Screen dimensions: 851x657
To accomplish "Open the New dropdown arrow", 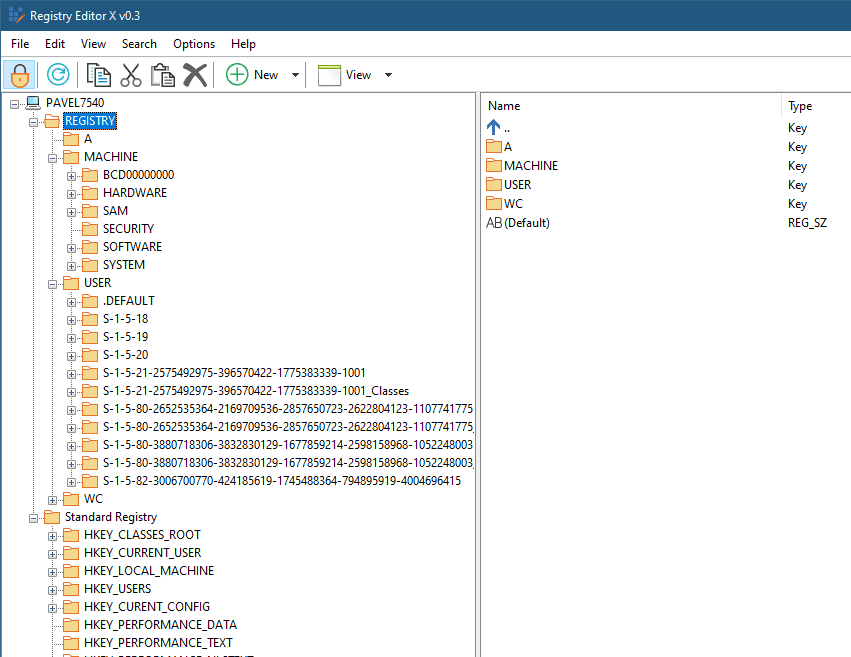I will click(295, 75).
